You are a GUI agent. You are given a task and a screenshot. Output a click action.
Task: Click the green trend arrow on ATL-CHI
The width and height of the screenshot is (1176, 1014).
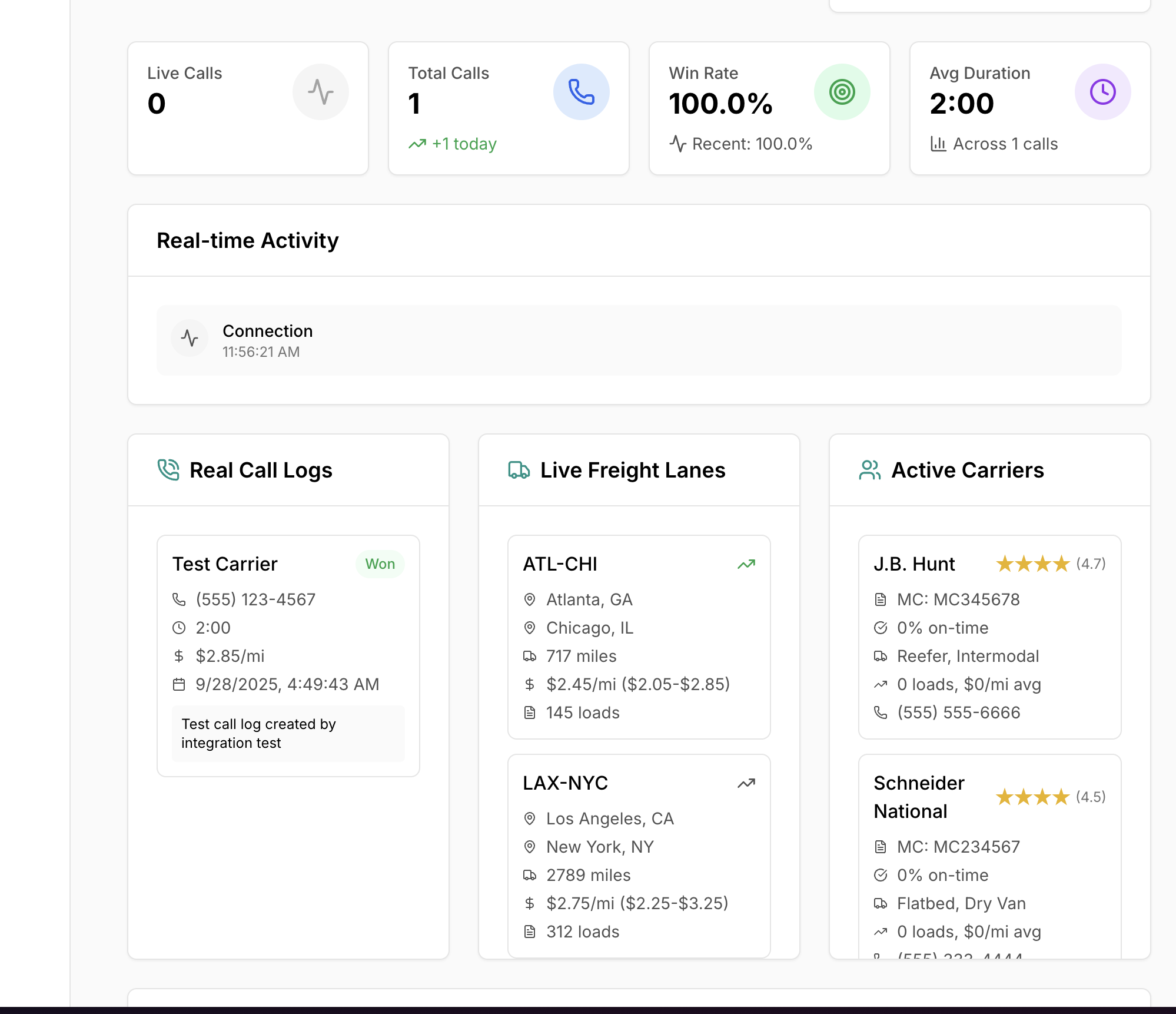click(x=746, y=564)
